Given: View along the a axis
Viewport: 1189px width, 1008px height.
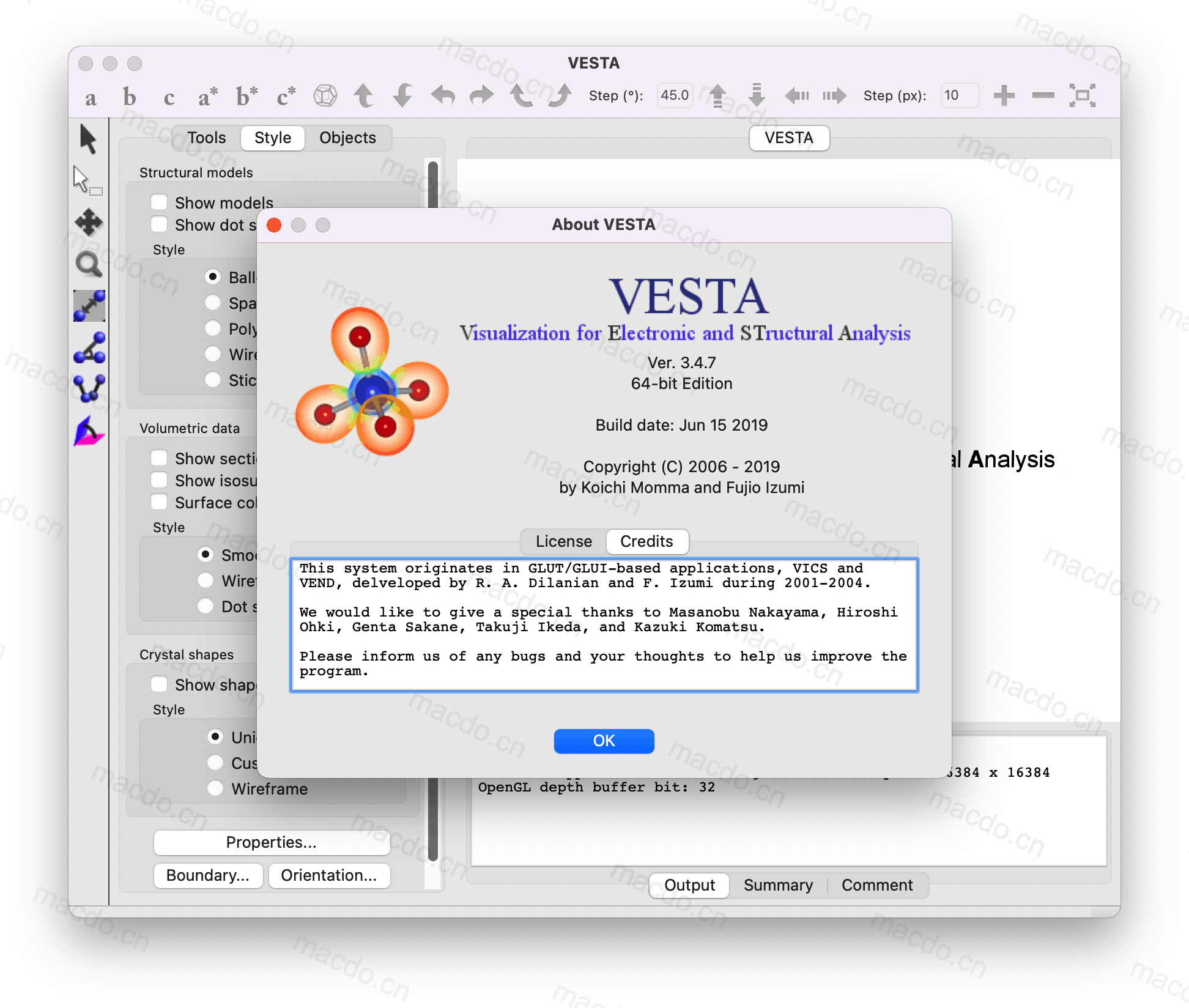Looking at the screenshot, I should 91,97.
